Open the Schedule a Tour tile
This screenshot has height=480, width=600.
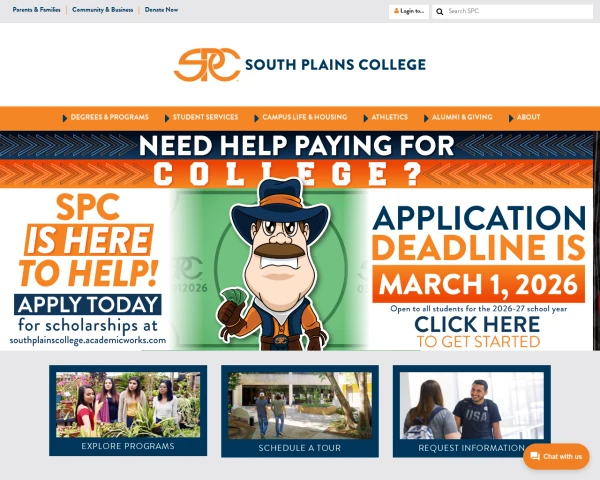click(x=300, y=411)
